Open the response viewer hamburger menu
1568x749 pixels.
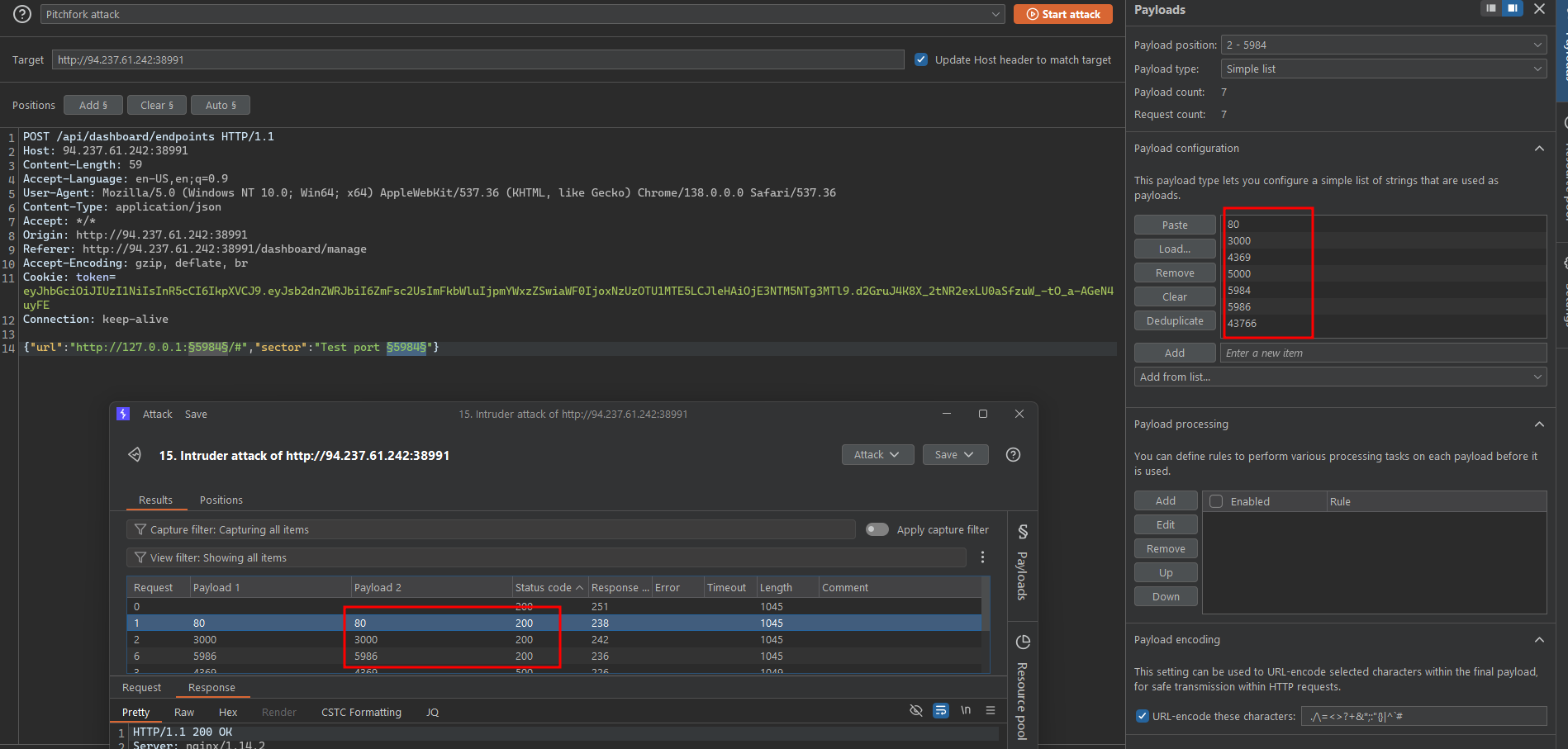pyautogui.click(x=991, y=710)
